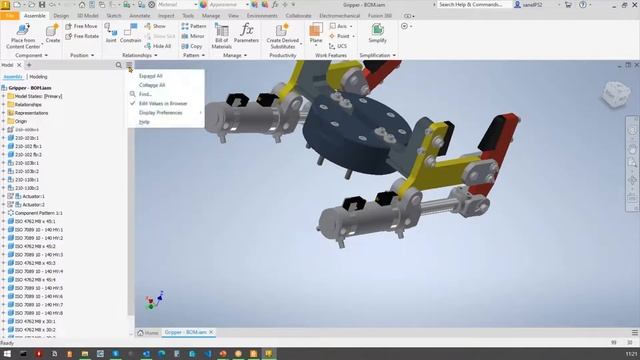Image resolution: width=640 pixels, height=360 pixels.
Task: Click the Search Help & Commands field
Action: coord(473,4)
